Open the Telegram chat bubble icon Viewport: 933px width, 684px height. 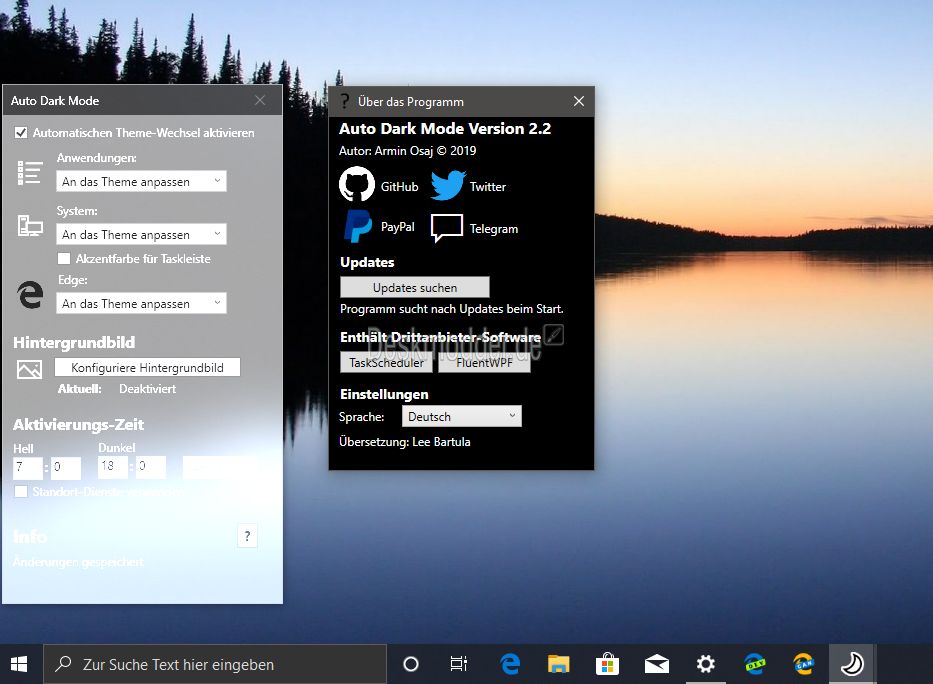(x=446, y=228)
